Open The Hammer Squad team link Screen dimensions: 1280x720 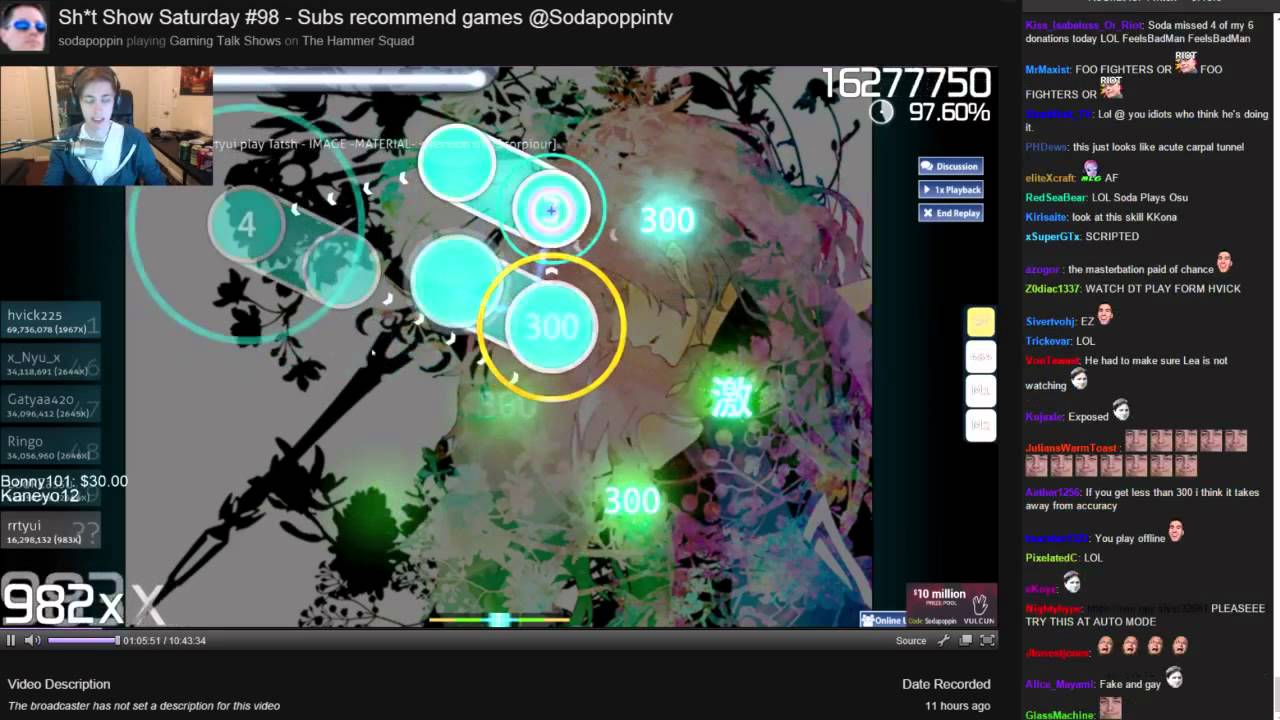tap(358, 41)
